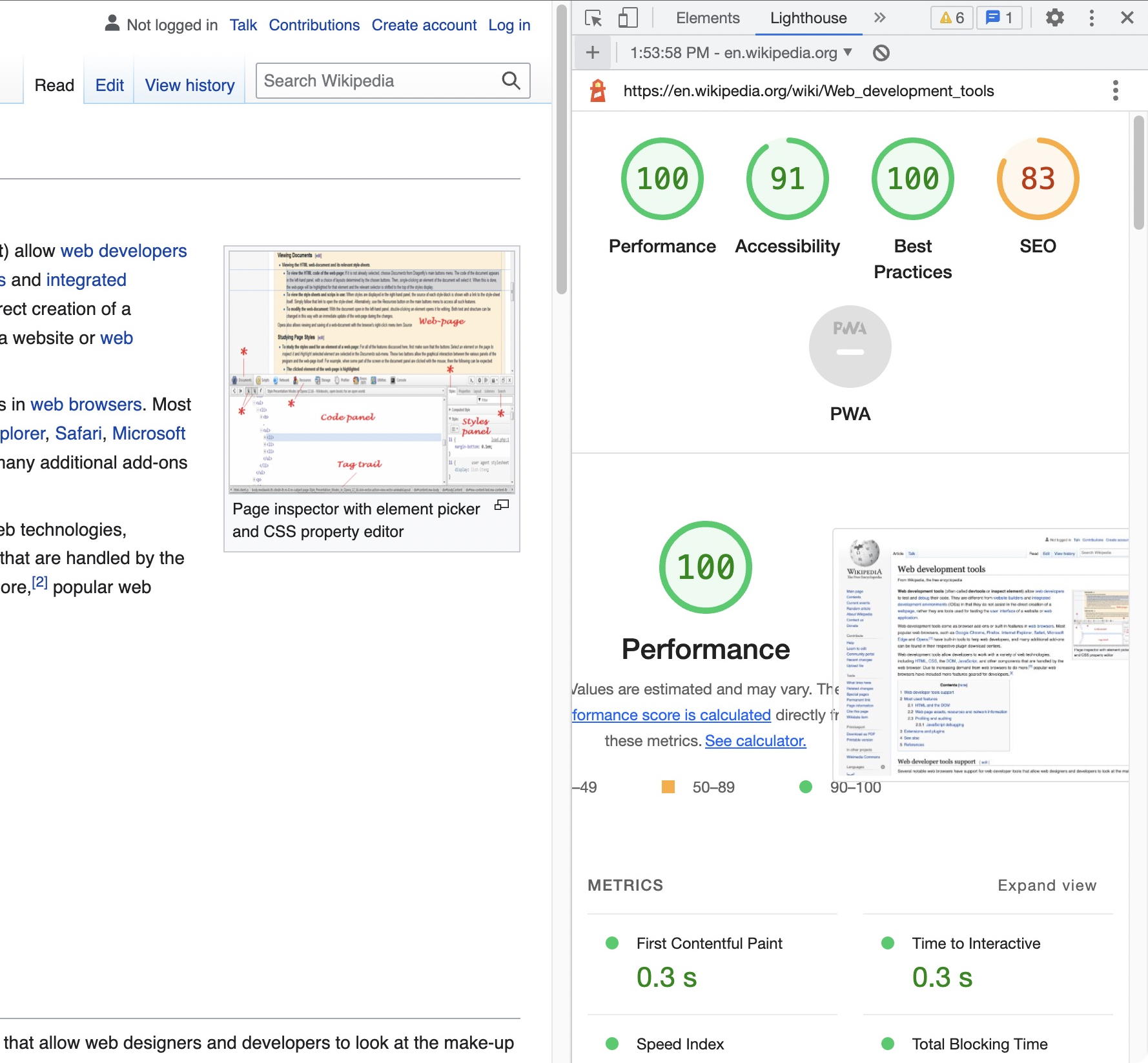Image resolution: width=1148 pixels, height=1063 pixels.
Task: Open DevTools settings gear
Action: (x=1054, y=18)
